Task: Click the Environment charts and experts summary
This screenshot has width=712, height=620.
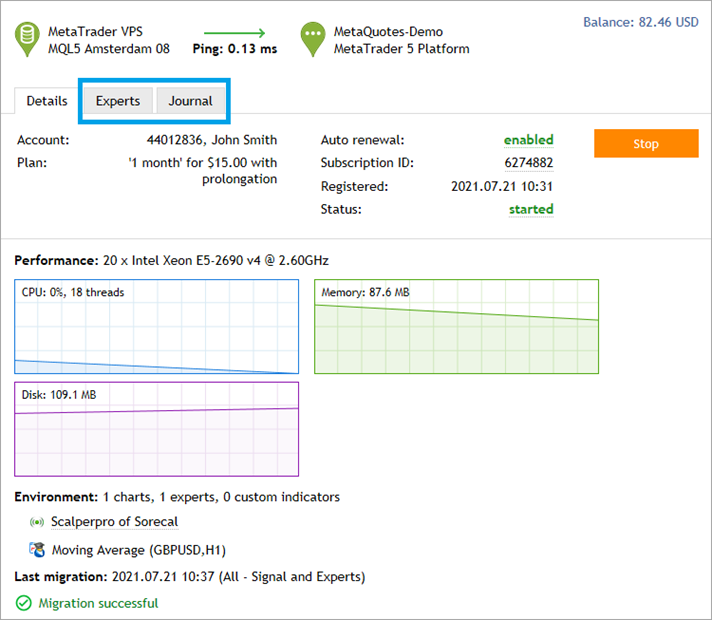Action: (x=177, y=497)
